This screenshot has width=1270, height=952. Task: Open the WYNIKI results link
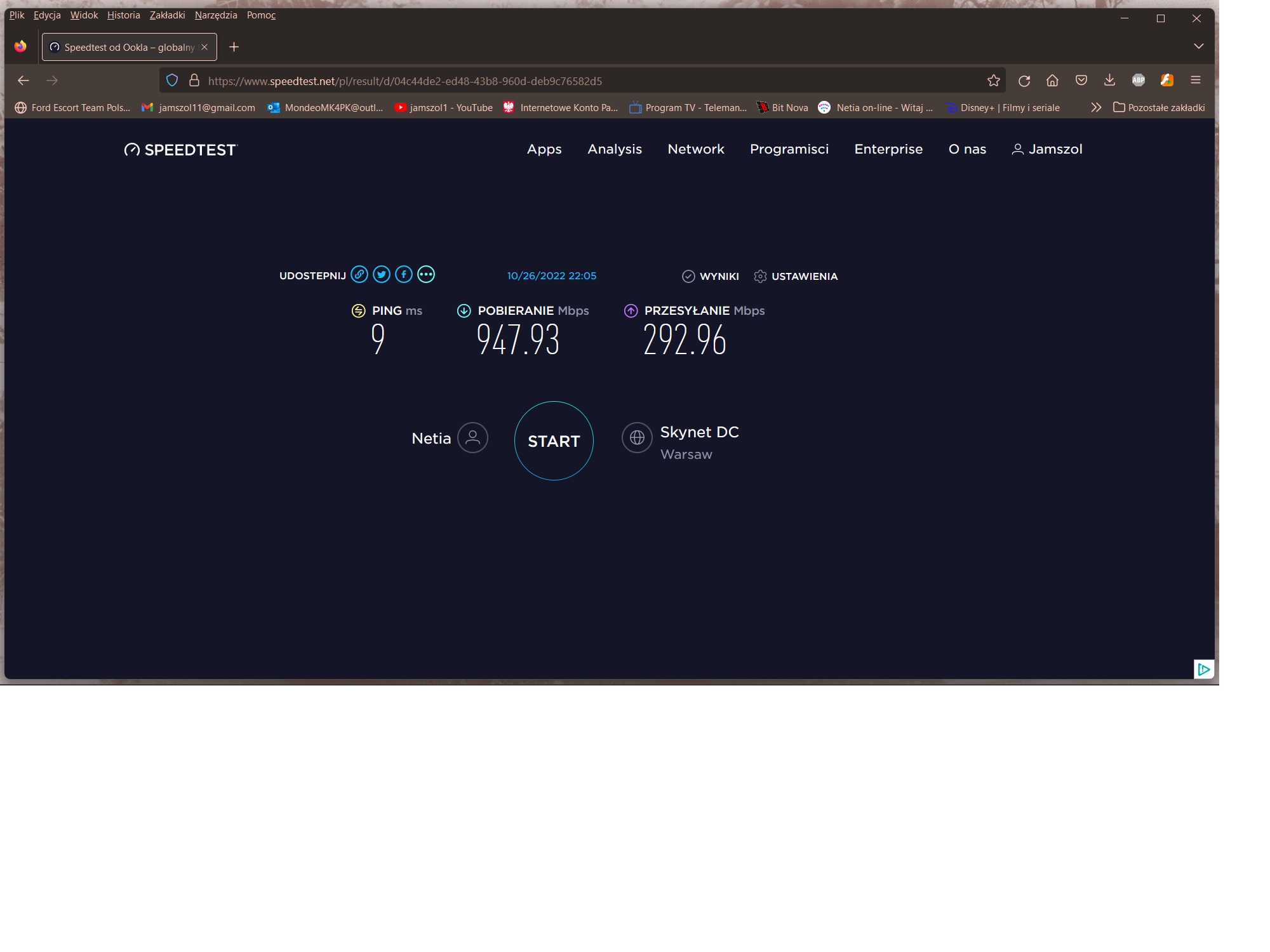(711, 276)
